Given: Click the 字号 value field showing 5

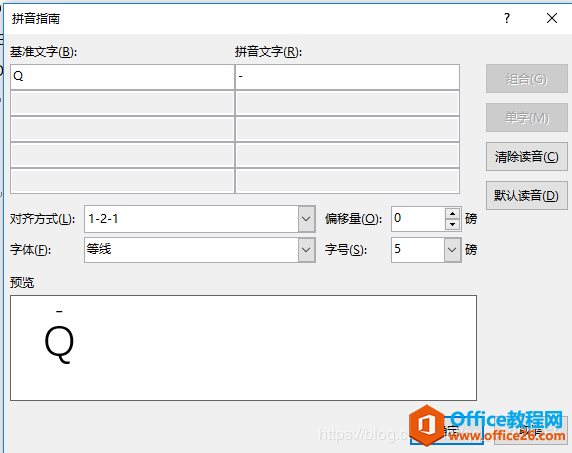Looking at the screenshot, I should [418, 250].
